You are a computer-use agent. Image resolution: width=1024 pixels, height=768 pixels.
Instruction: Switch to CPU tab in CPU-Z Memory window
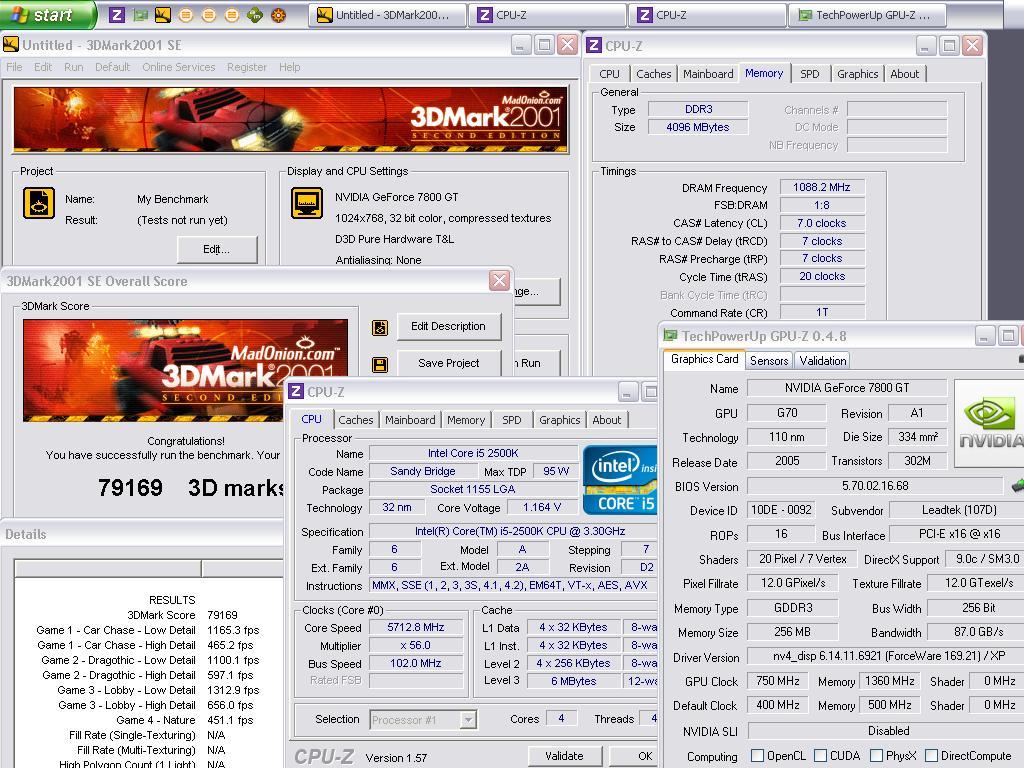tap(609, 74)
